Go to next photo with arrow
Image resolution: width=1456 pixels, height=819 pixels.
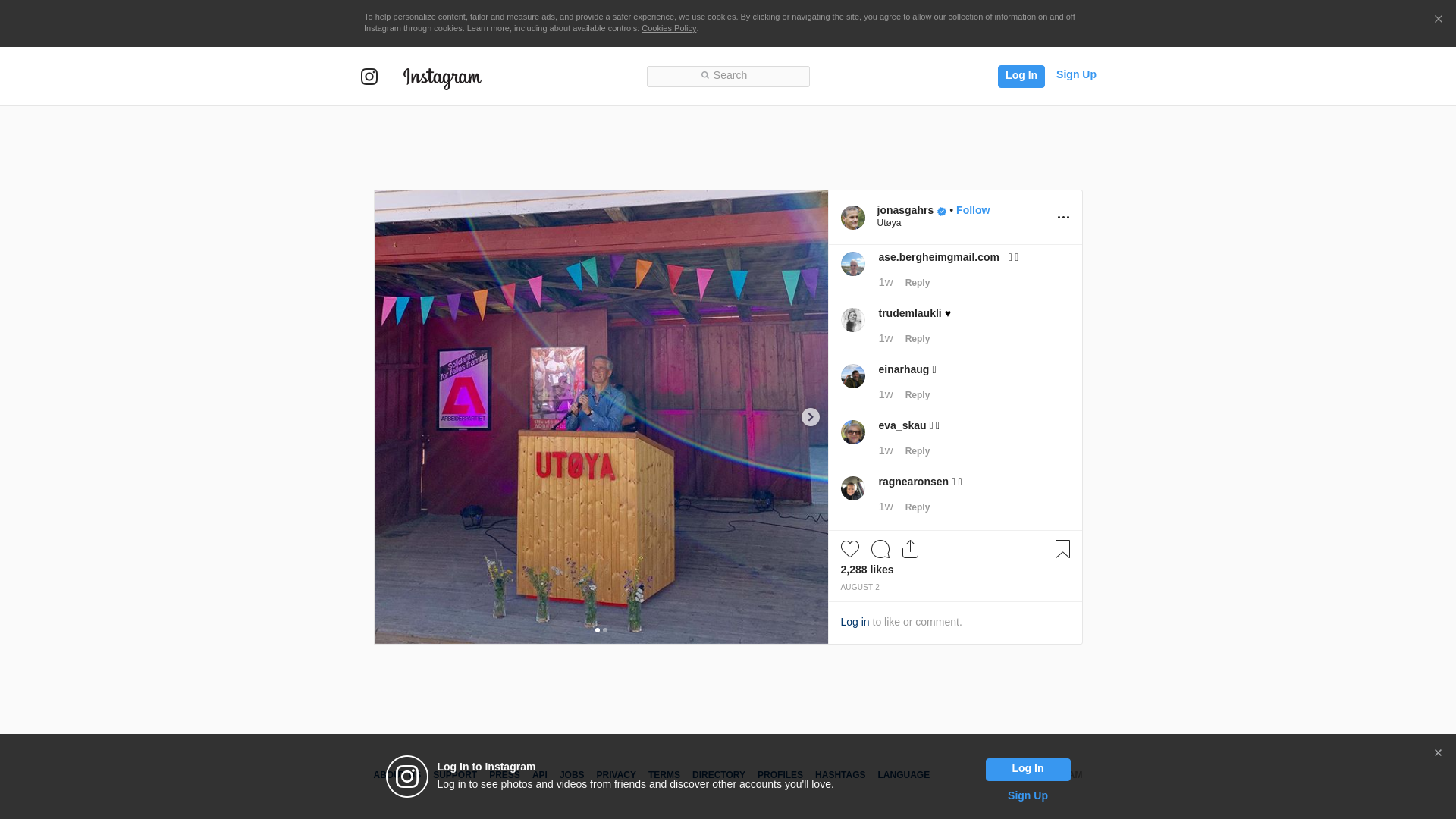pyautogui.click(x=810, y=417)
